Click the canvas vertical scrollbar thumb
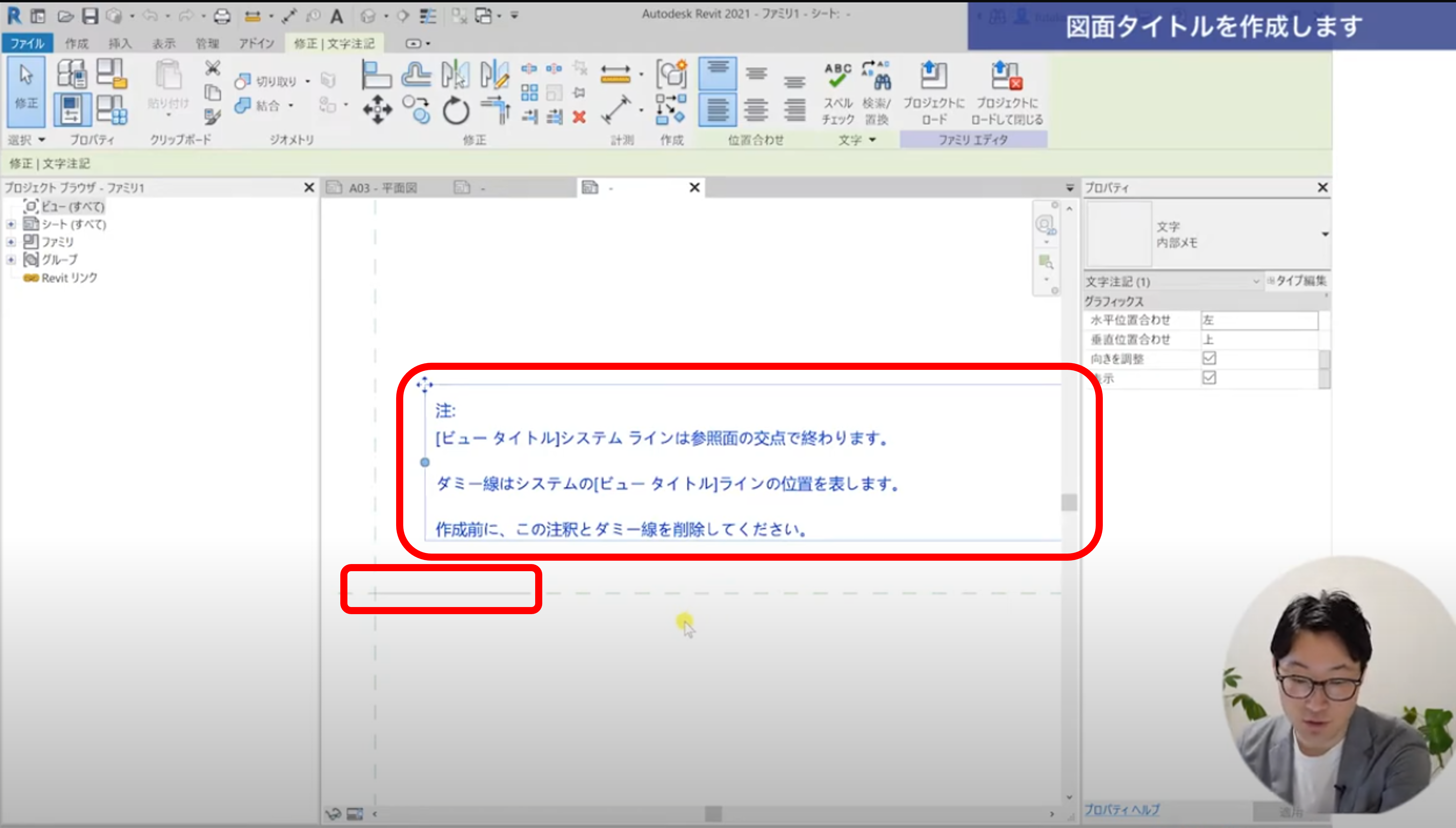This screenshot has width=1456, height=828. pos(1069,502)
